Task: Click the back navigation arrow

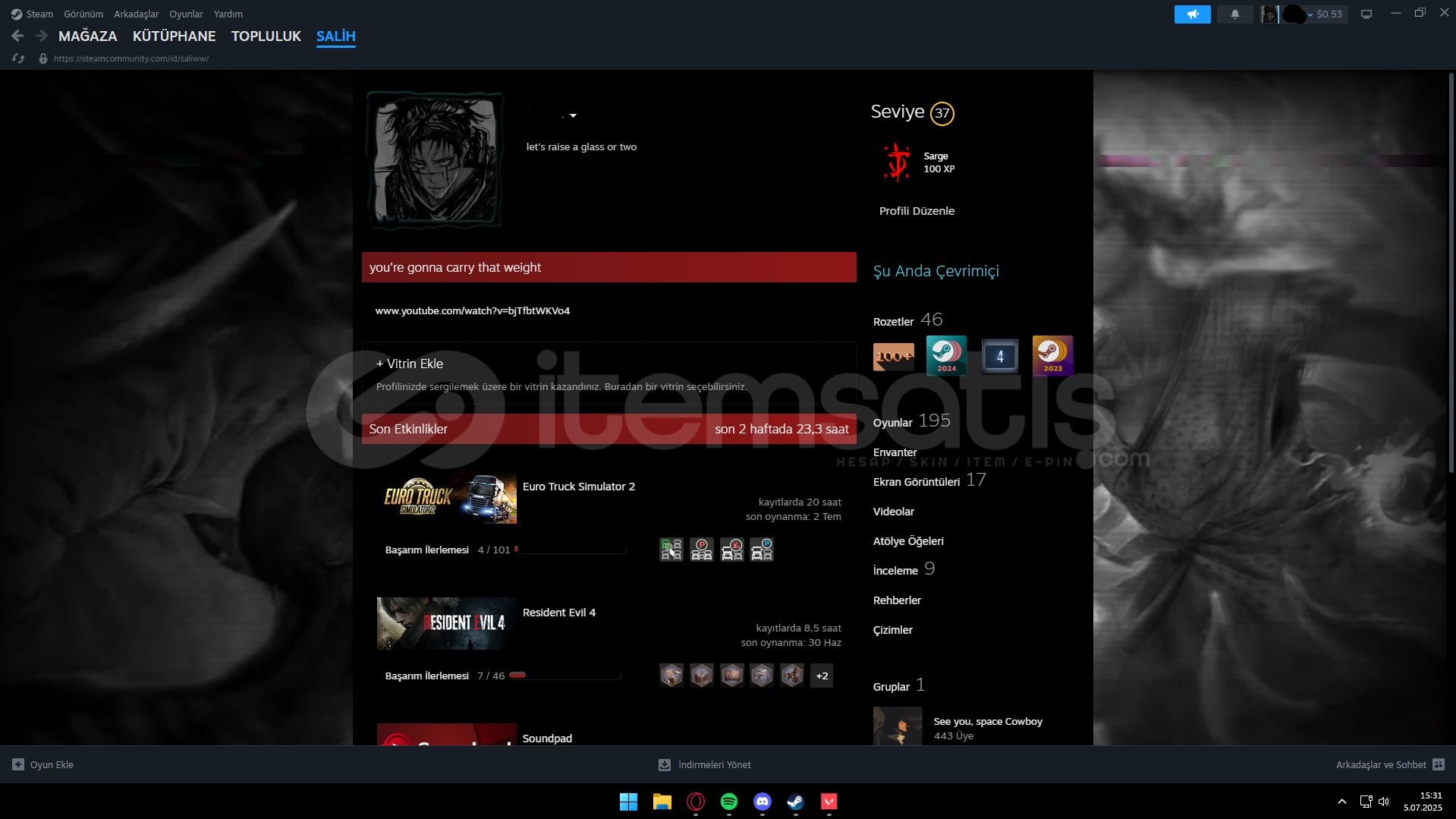Action: [x=17, y=36]
